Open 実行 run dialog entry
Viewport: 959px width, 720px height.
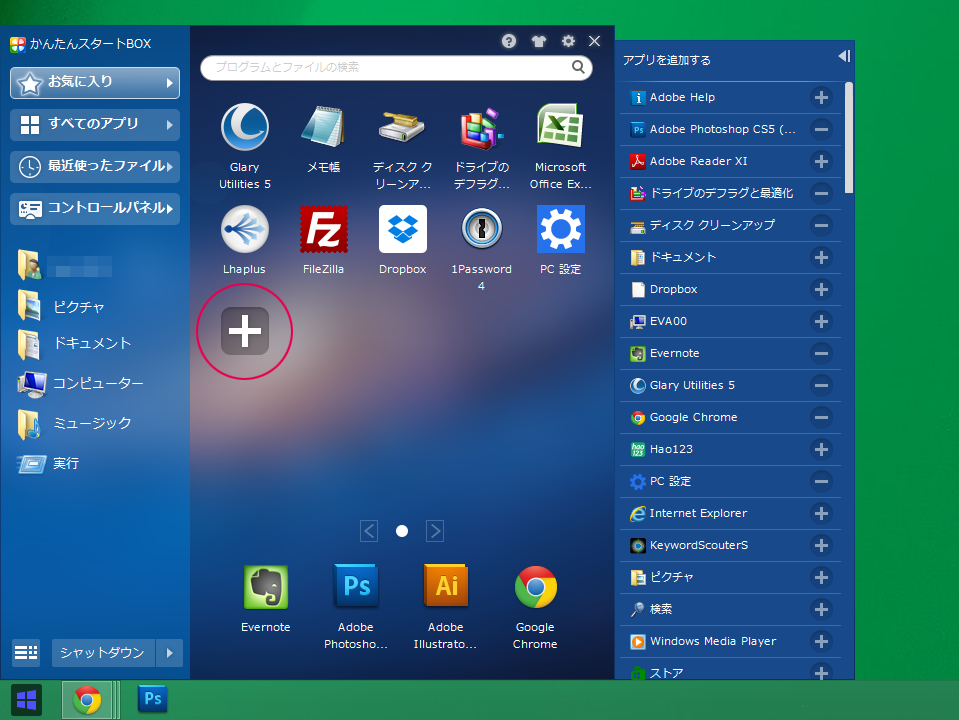tap(49, 464)
